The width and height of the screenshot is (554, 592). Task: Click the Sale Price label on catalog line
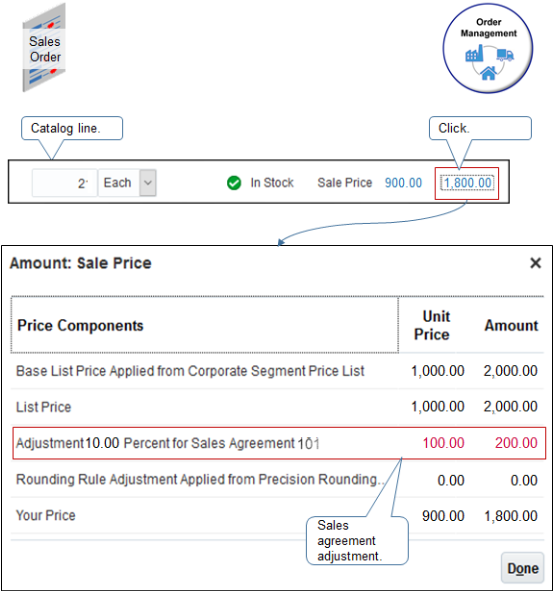[x=345, y=183]
